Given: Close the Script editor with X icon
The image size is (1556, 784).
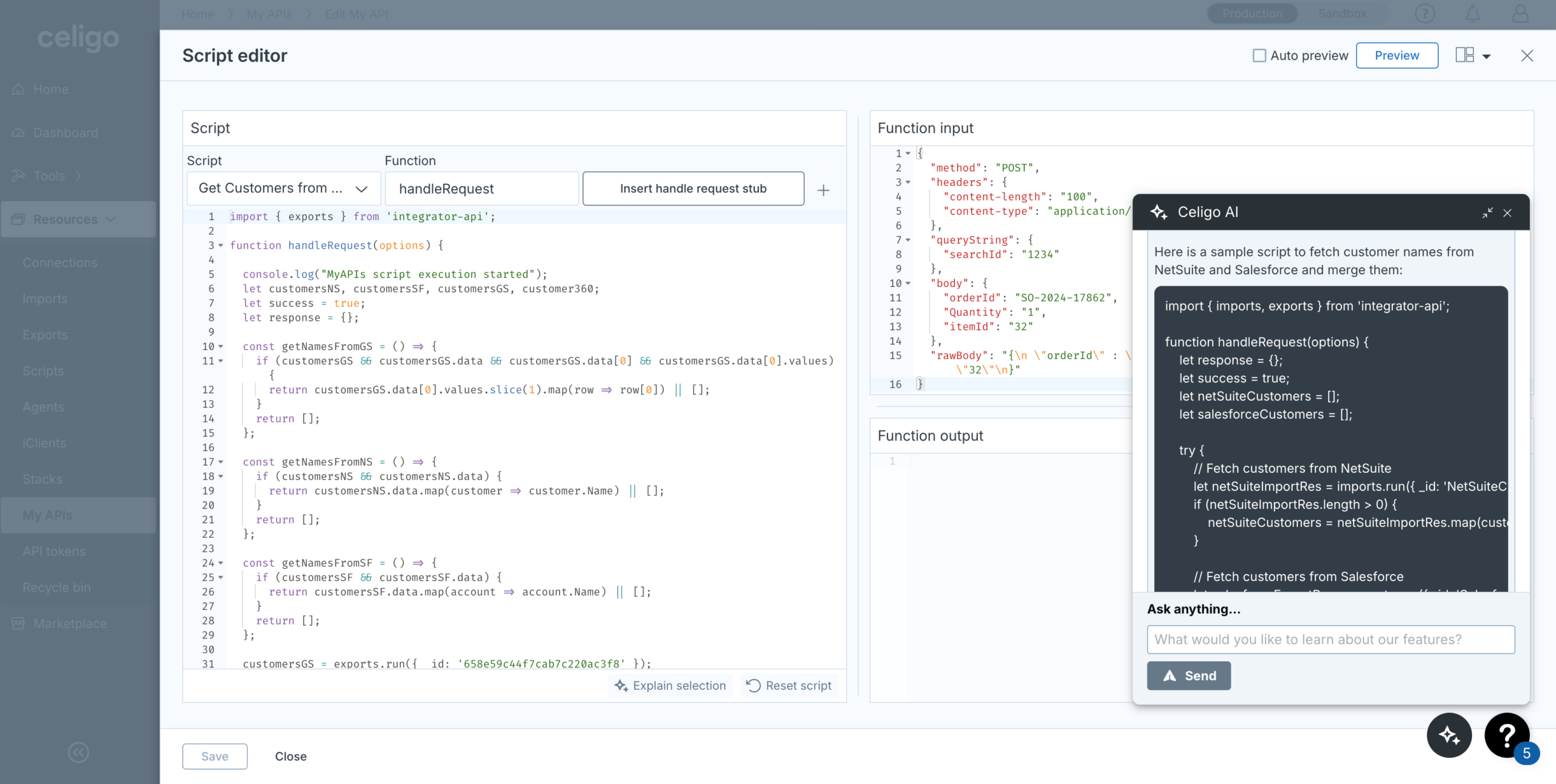Looking at the screenshot, I should (x=1526, y=55).
